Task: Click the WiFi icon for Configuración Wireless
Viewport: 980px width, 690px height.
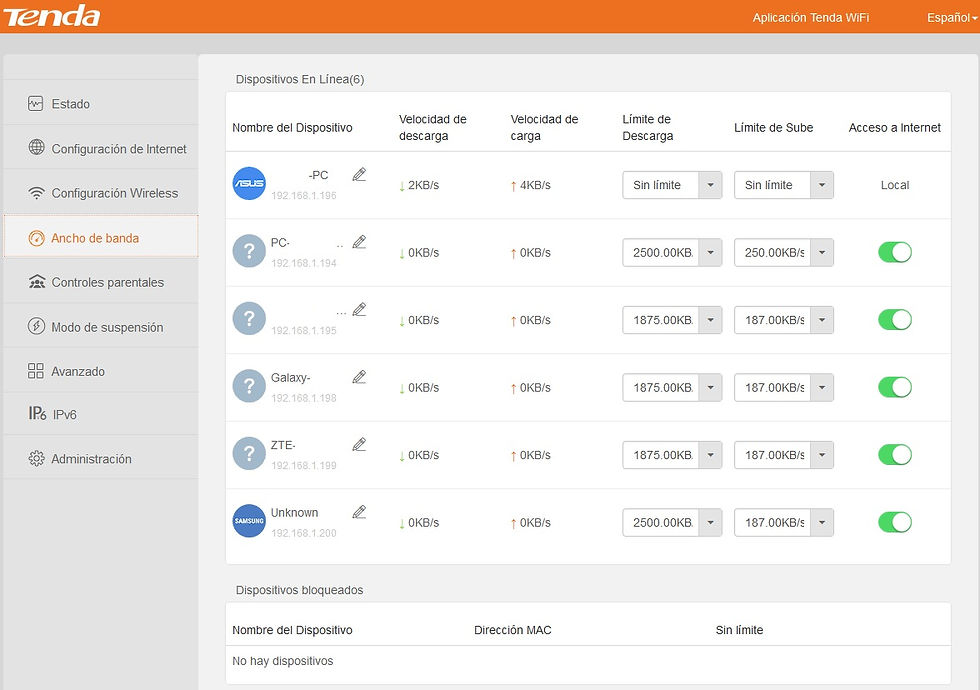Action: (x=36, y=193)
